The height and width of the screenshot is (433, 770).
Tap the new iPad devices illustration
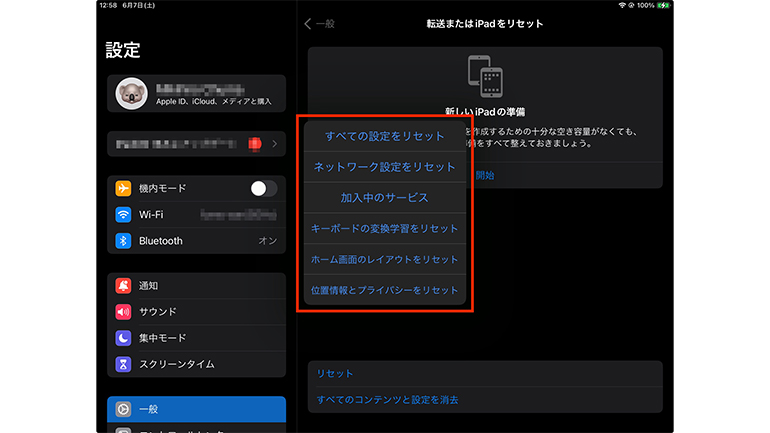[x=485, y=76]
